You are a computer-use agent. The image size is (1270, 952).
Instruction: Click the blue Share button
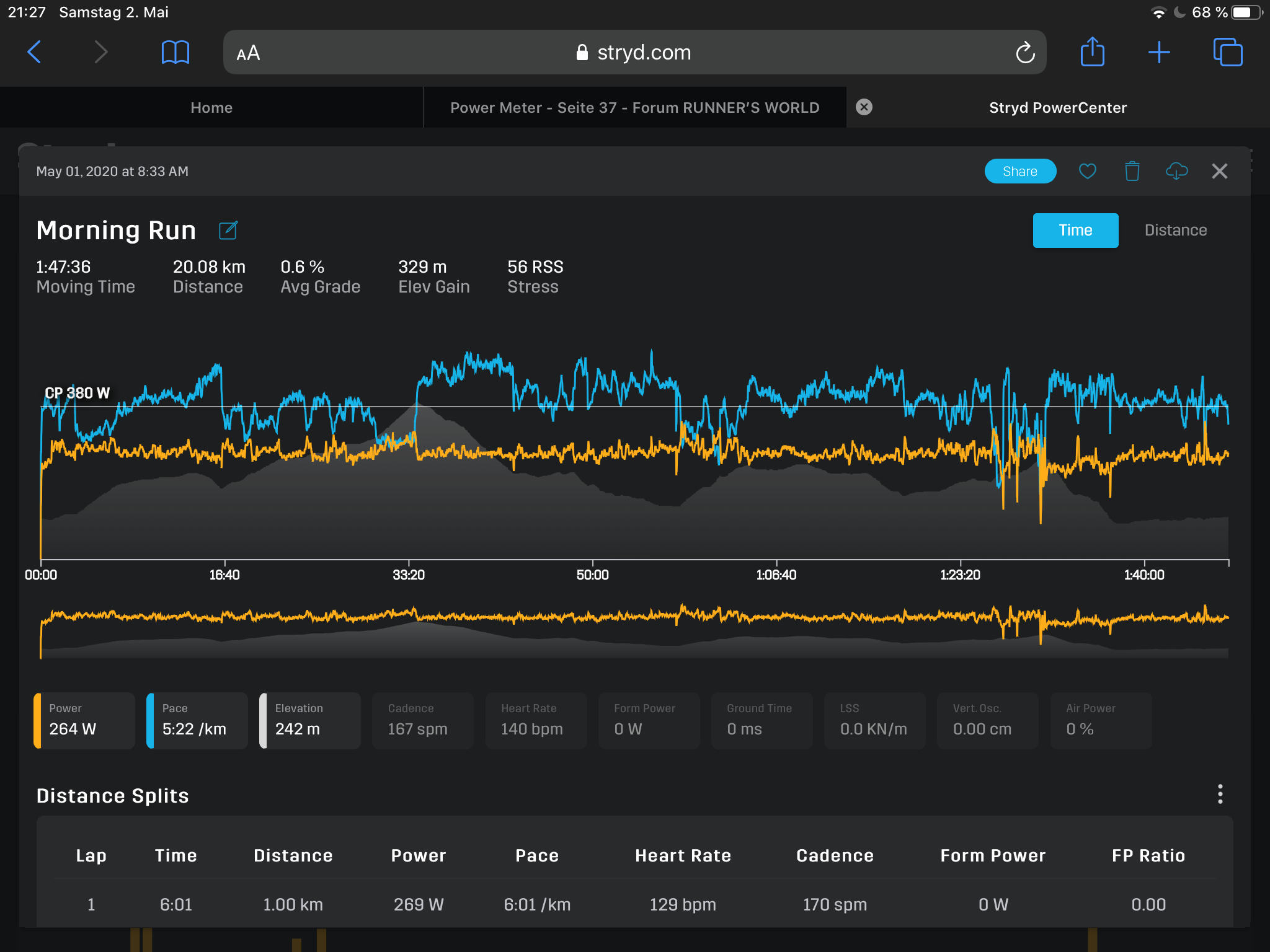point(1019,171)
